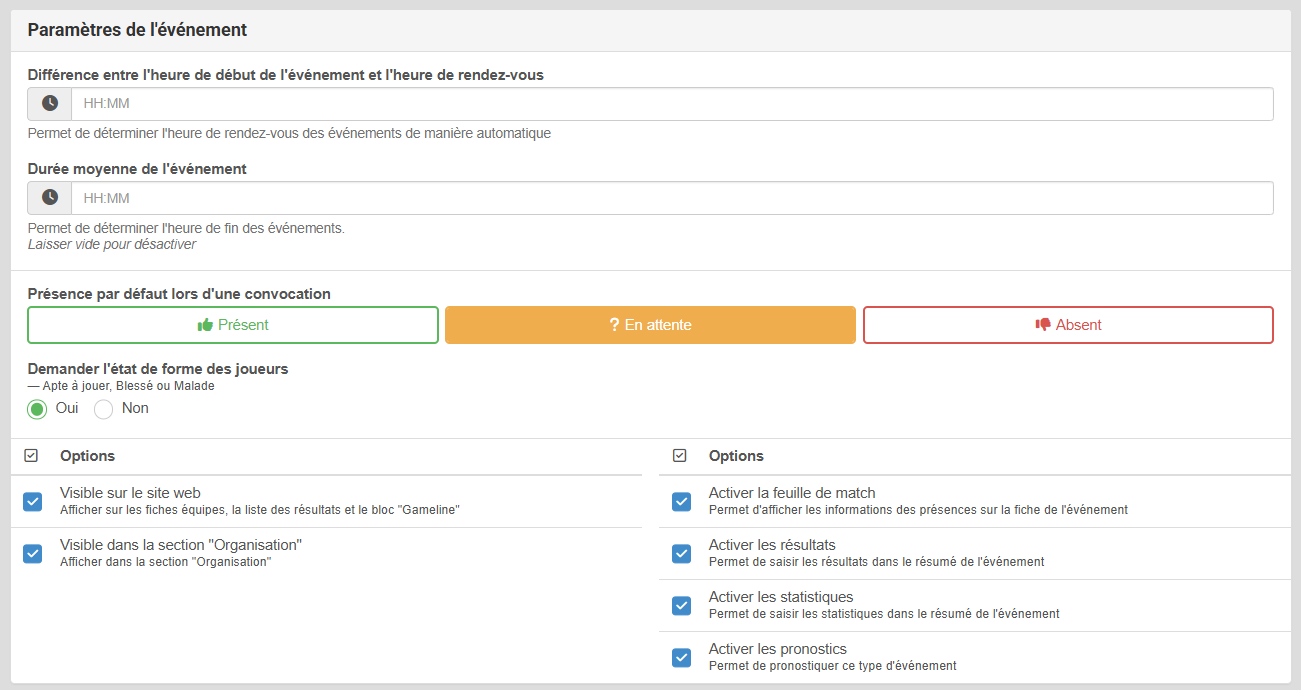Viewport: 1301px width, 690px height.
Task: Choose En attente as default presence
Action: (x=650, y=325)
